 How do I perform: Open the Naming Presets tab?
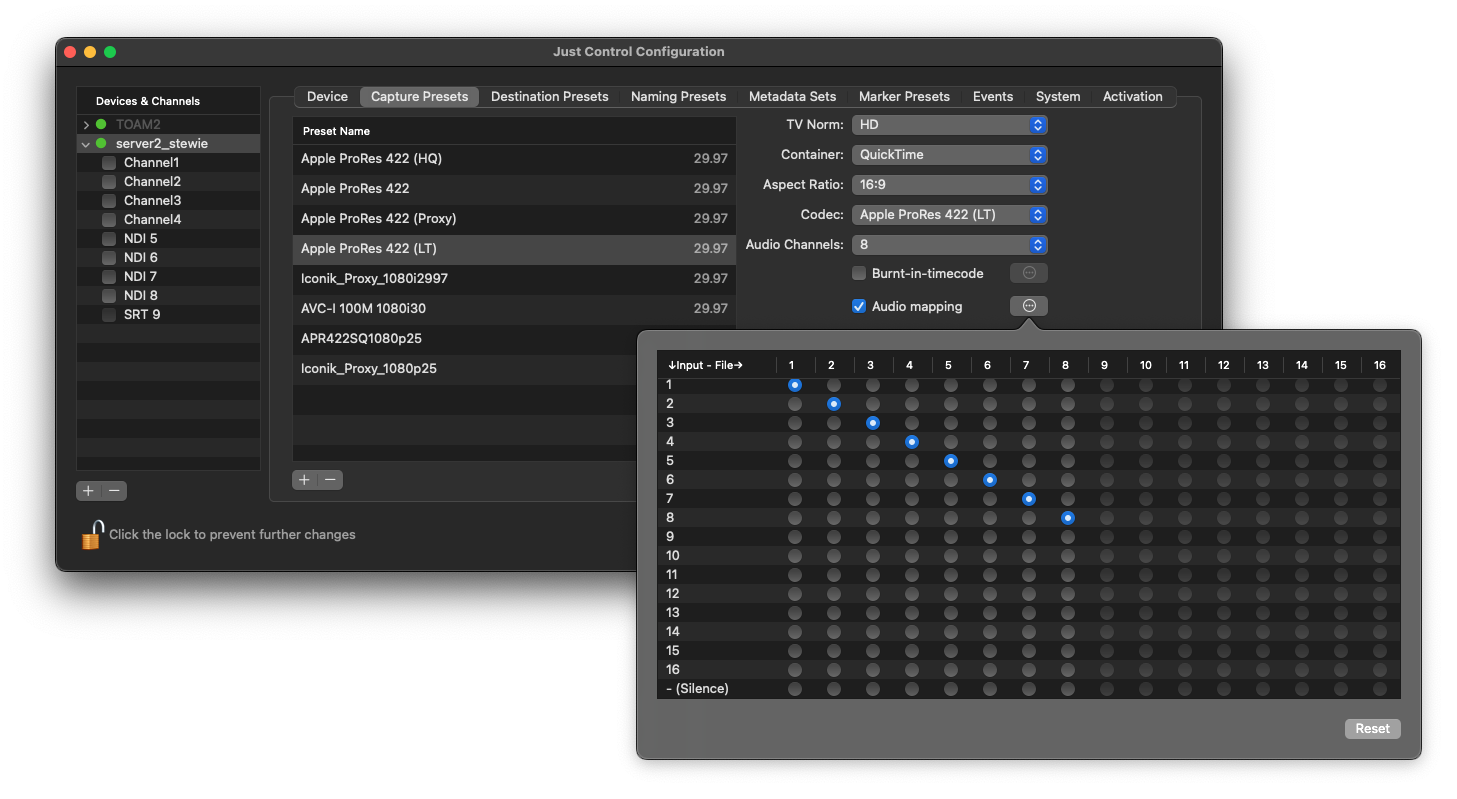click(x=678, y=97)
